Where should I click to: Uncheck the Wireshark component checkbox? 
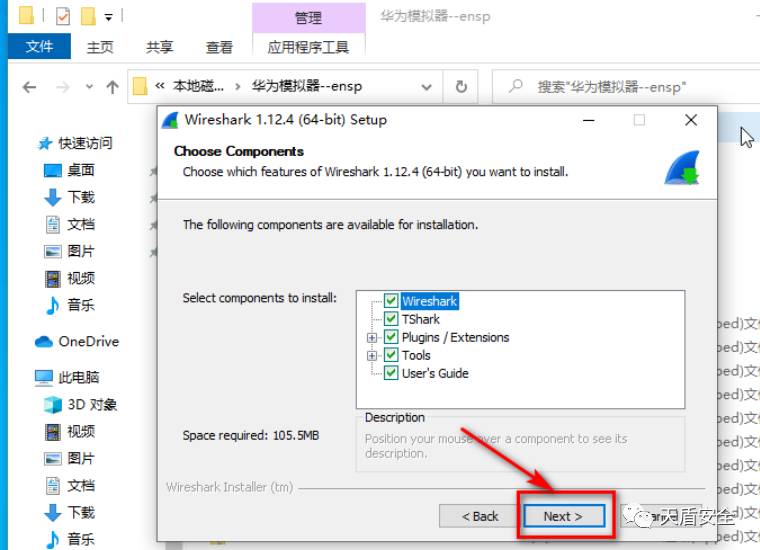(391, 301)
